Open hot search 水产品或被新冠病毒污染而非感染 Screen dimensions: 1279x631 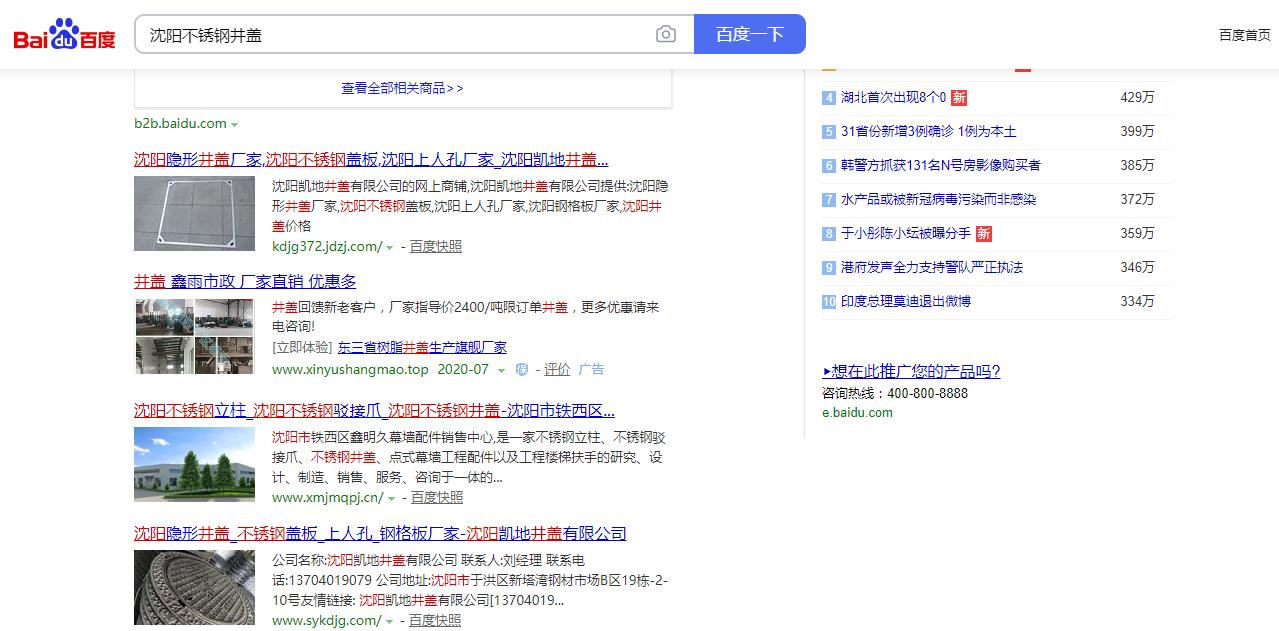tap(939, 200)
